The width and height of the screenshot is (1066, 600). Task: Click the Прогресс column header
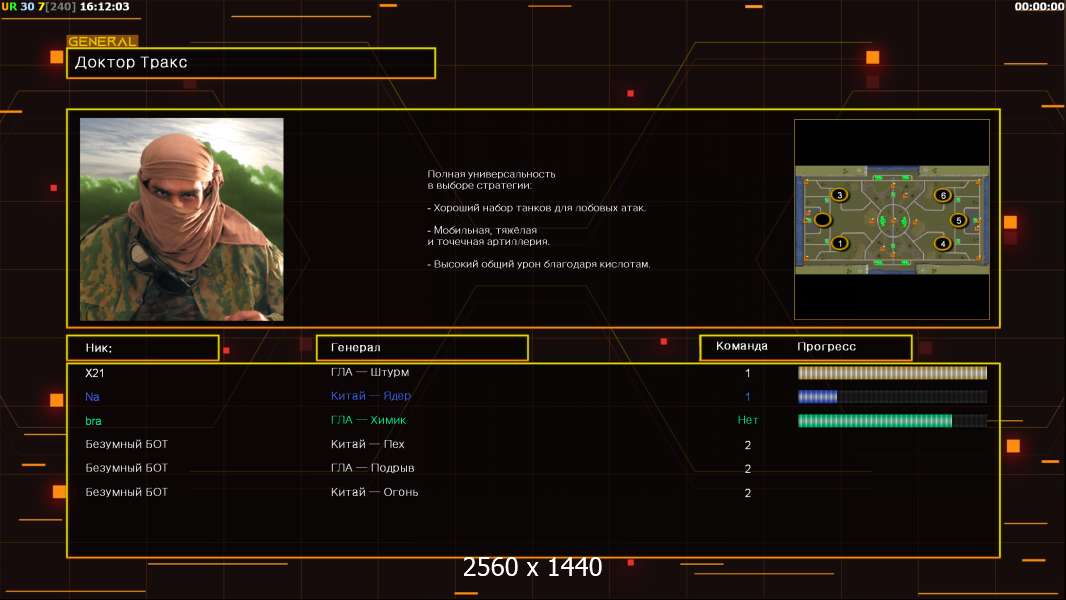pos(827,347)
